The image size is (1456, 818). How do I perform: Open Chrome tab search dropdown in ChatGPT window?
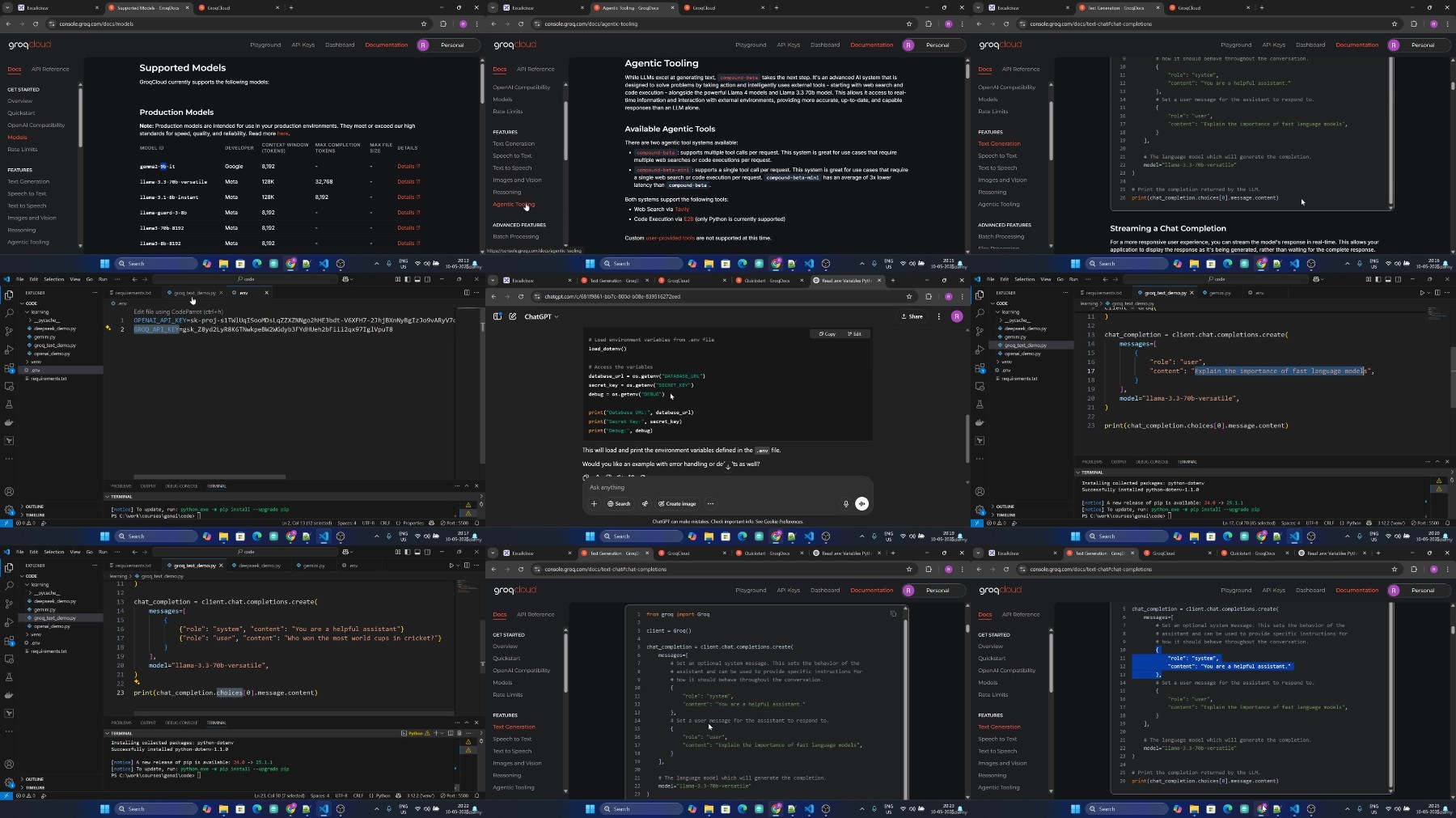click(493, 280)
